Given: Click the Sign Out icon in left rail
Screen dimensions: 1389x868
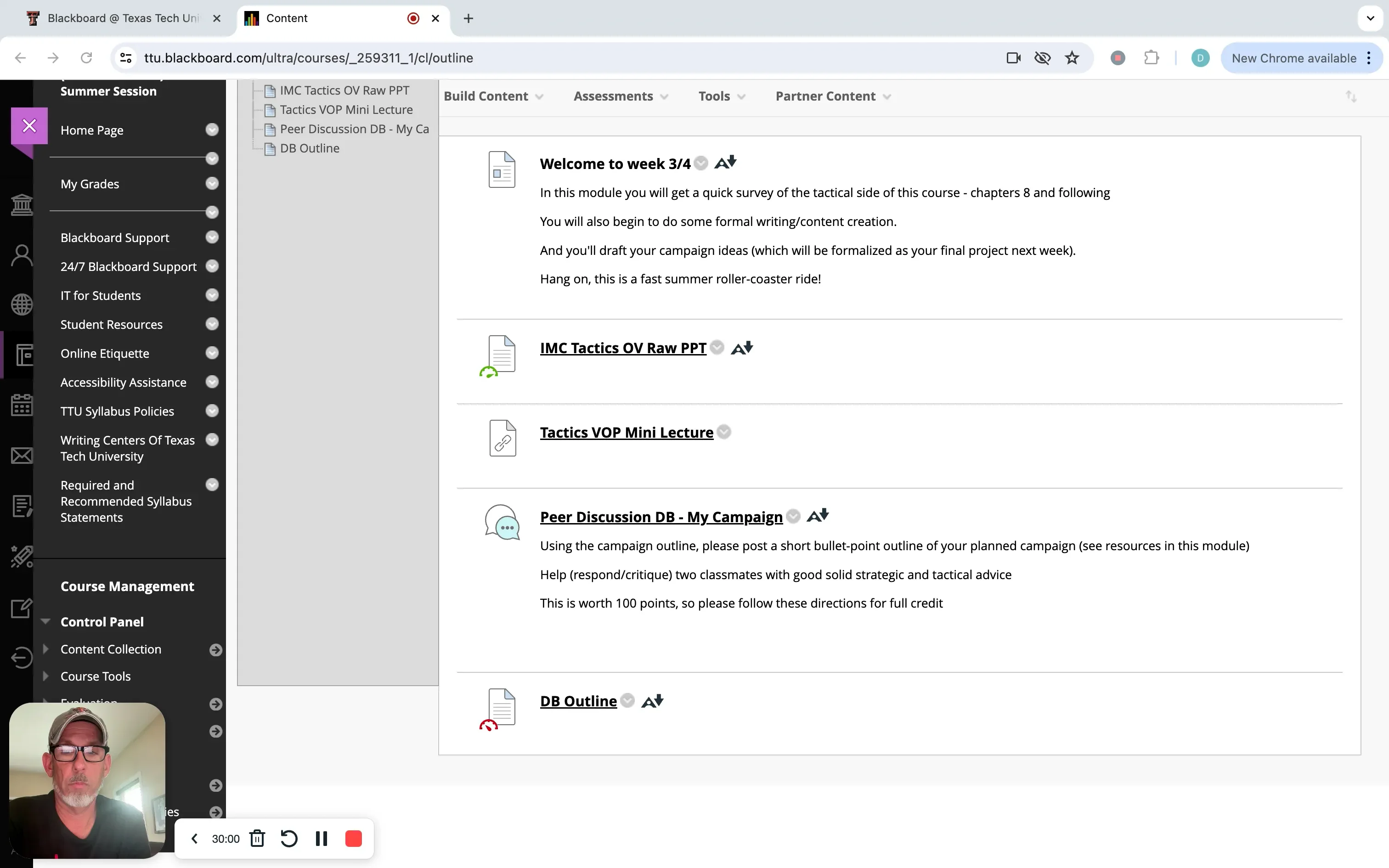Looking at the screenshot, I should [22, 657].
